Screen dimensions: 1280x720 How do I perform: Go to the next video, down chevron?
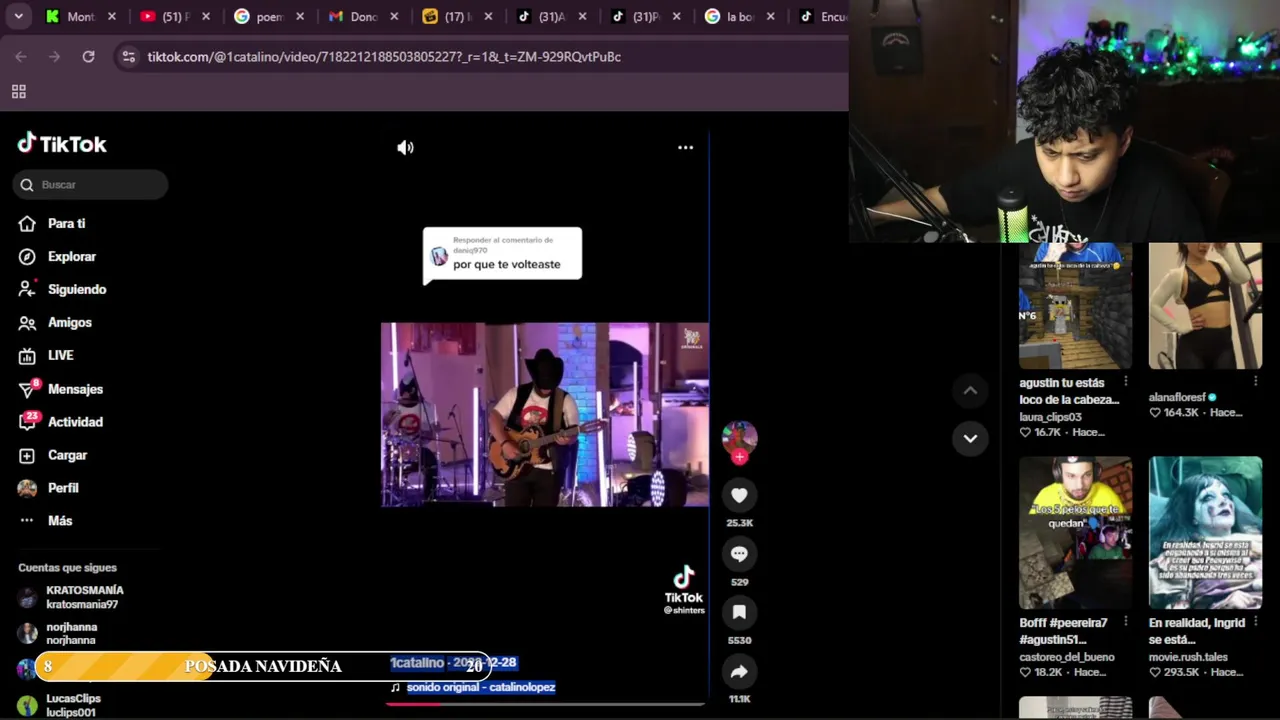tap(970, 438)
